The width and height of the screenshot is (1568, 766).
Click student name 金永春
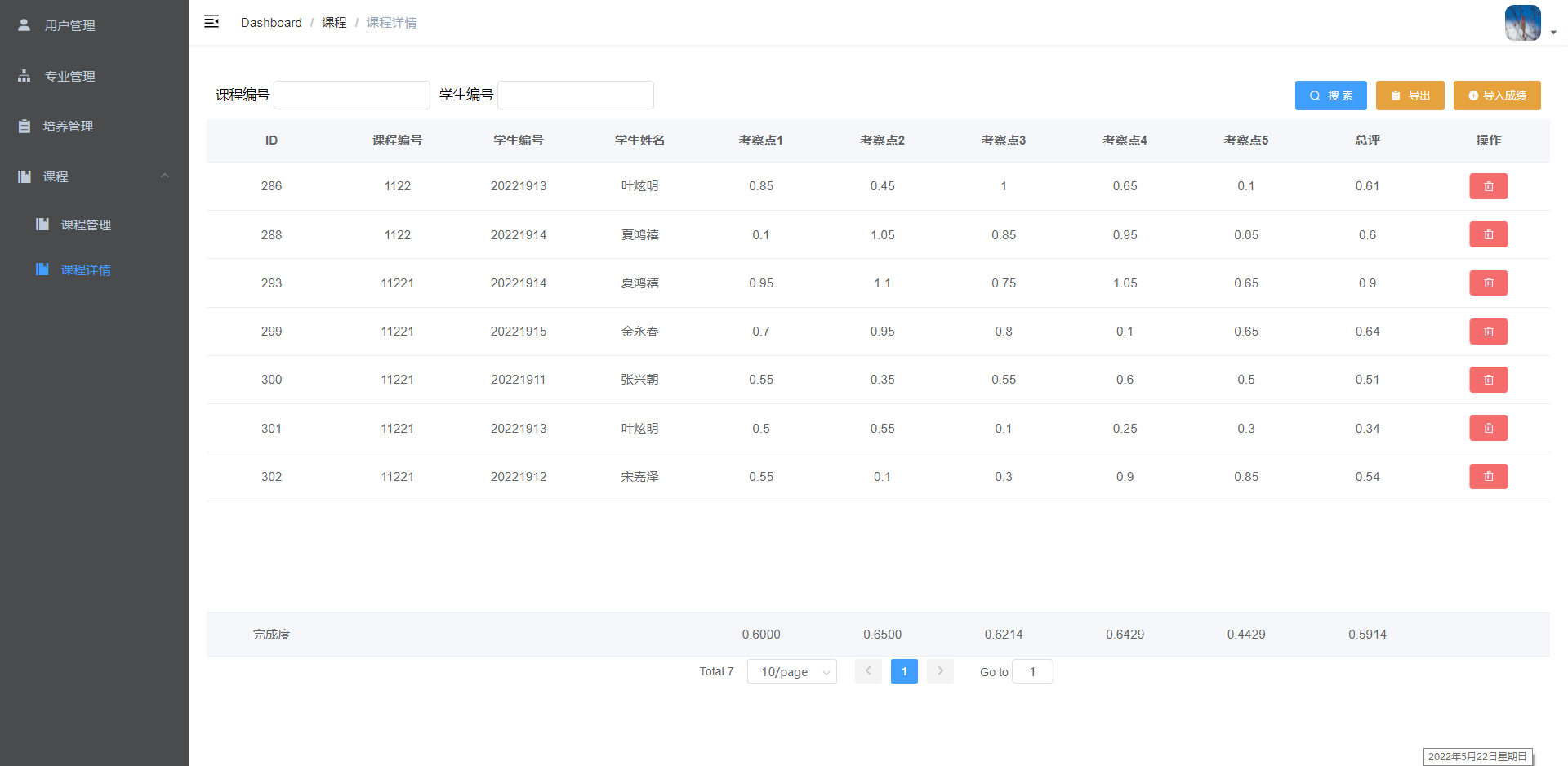click(640, 332)
